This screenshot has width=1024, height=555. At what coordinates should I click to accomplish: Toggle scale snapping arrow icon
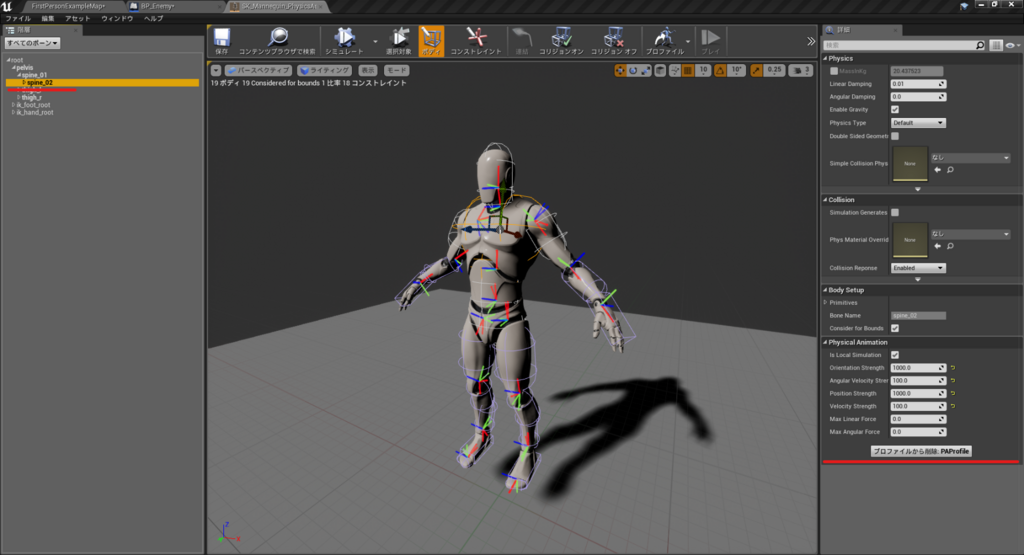pos(756,71)
